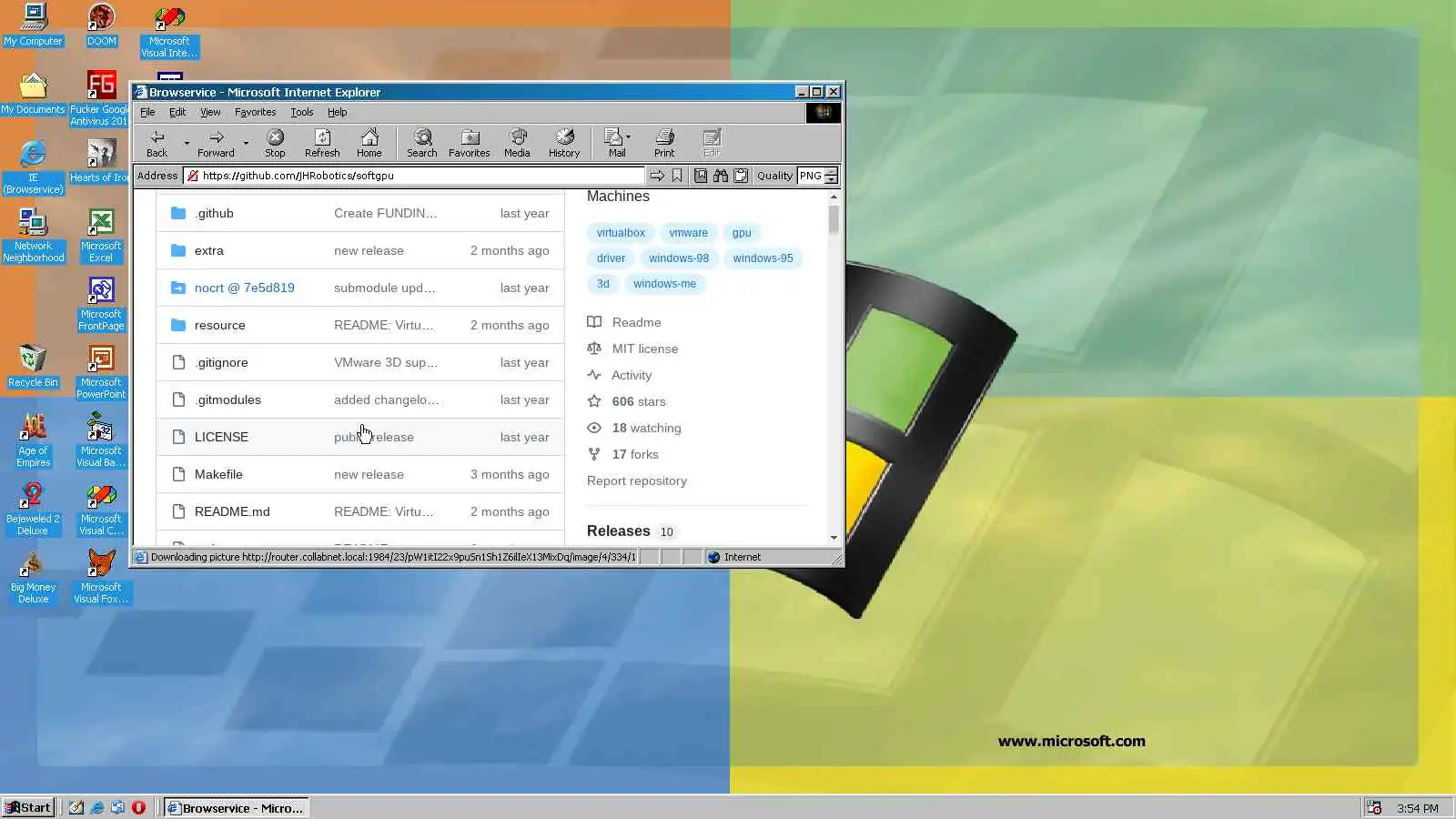Select the DOOM desktop icon

[x=102, y=25]
